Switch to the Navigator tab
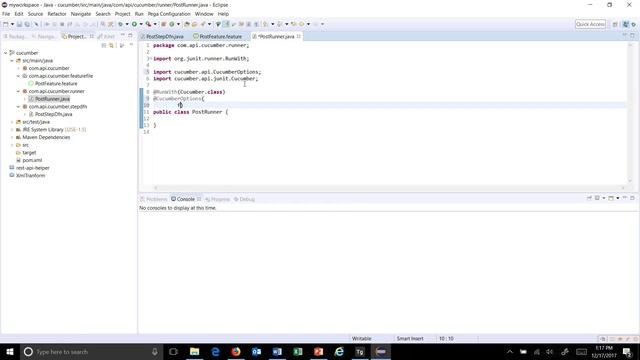The height and width of the screenshot is (360, 640). [44, 36]
